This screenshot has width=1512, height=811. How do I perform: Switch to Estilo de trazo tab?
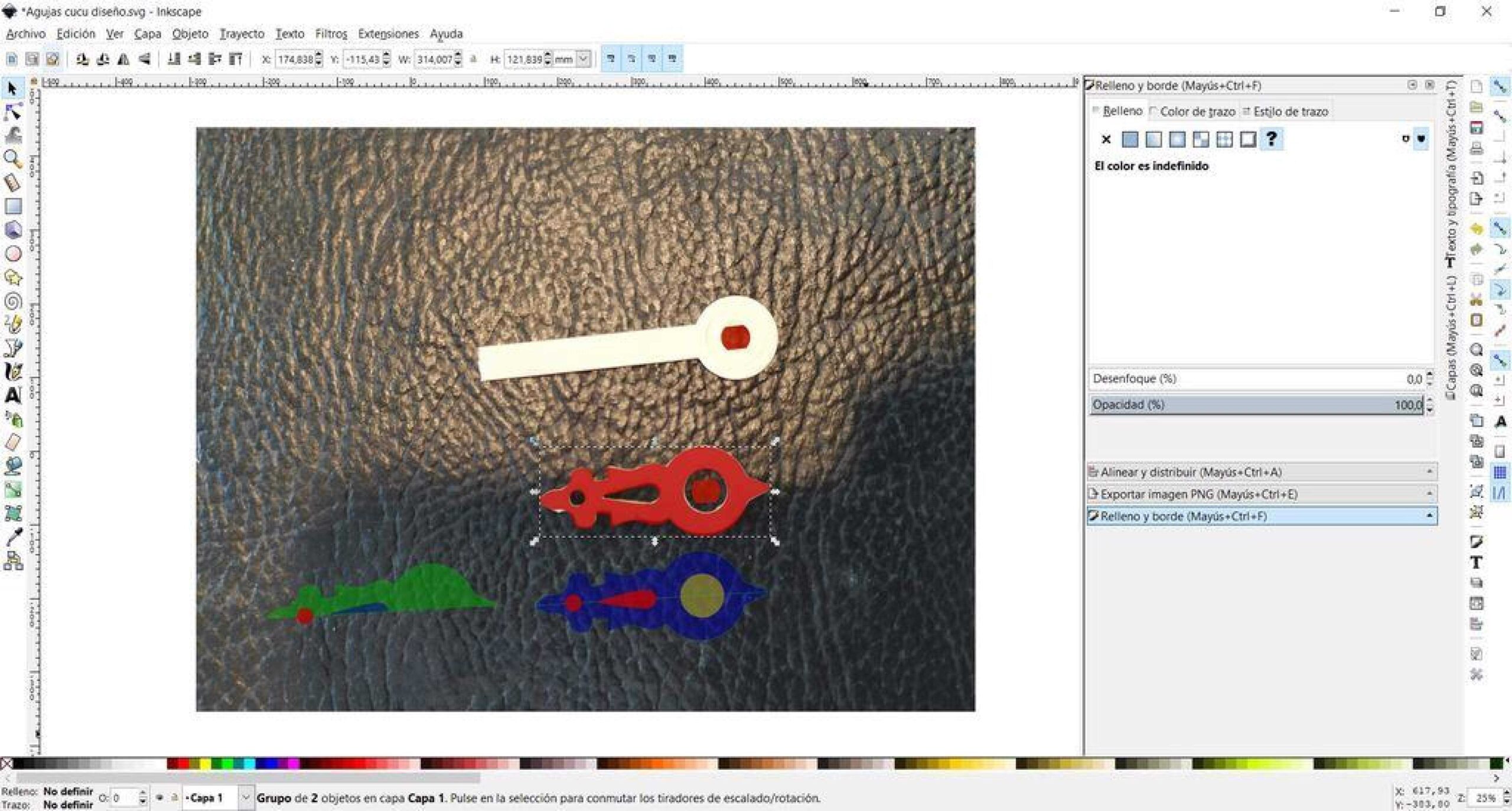coord(1285,111)
